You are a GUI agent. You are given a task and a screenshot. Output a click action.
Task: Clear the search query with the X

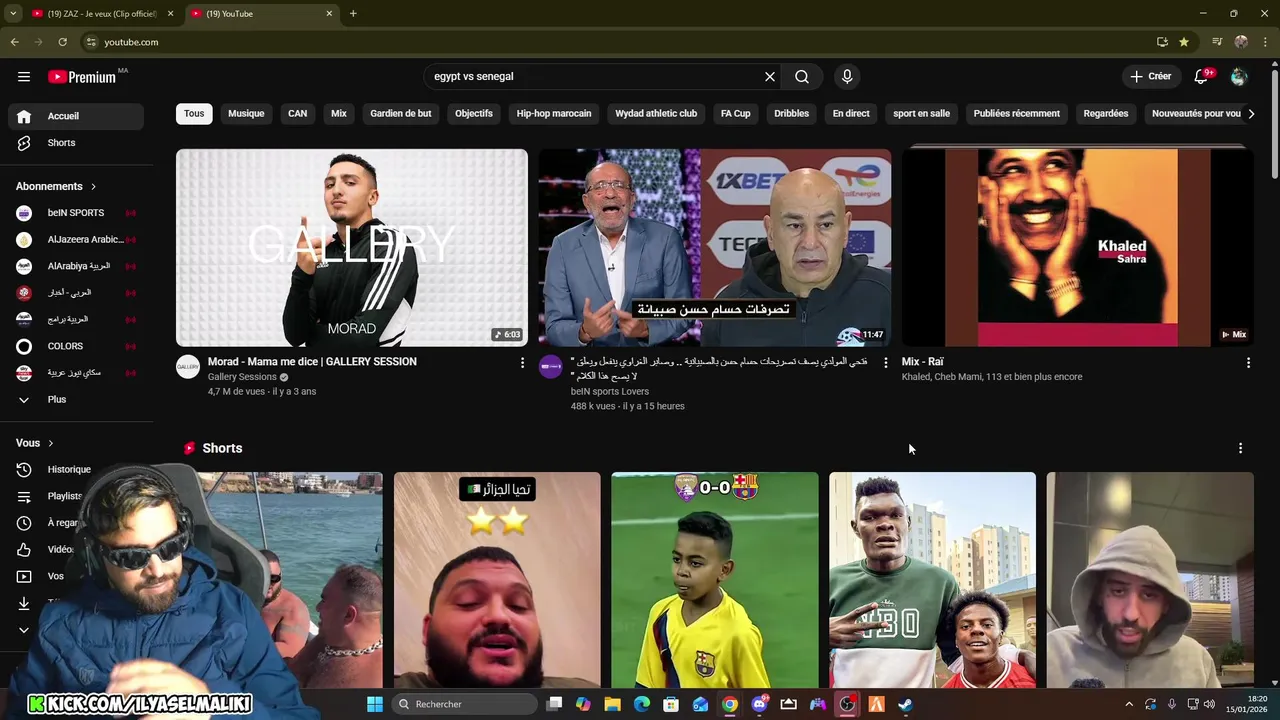click(x=770, y=76)
